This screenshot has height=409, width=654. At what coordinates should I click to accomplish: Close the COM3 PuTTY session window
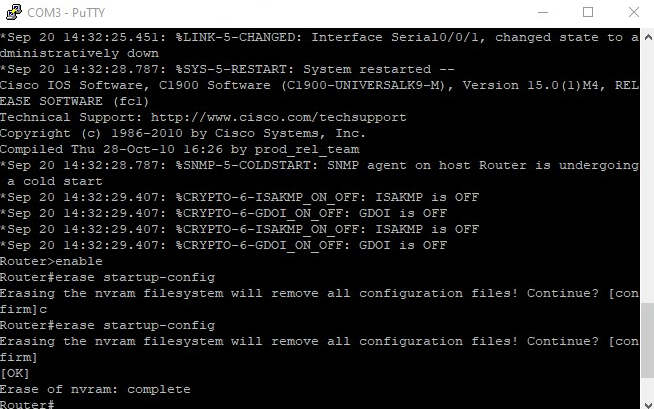tap(632, 12)
